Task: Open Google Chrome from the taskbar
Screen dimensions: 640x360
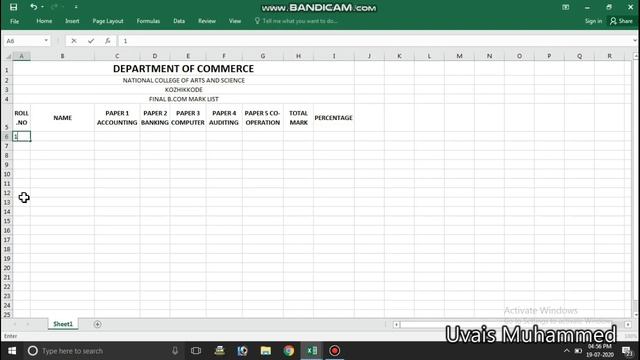Action: (x=289, y=351)
